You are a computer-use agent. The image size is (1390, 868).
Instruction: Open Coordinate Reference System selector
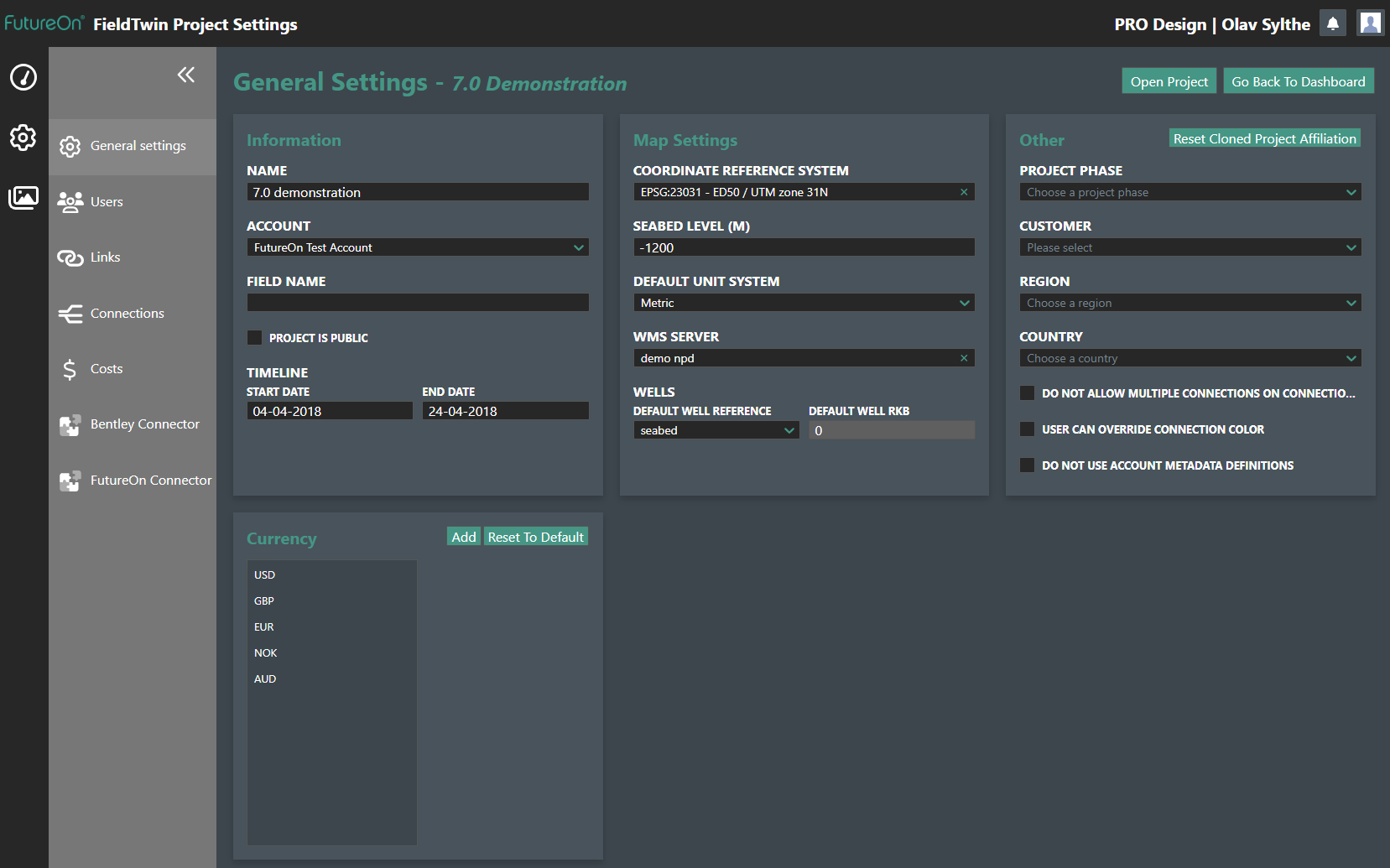[x=804, y=192]
